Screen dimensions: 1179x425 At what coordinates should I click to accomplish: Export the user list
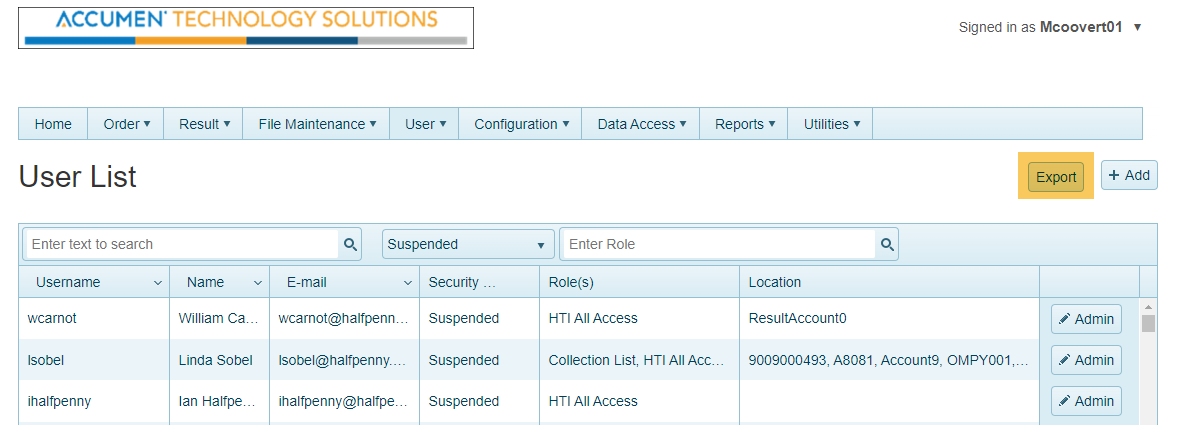point(1056,177)
